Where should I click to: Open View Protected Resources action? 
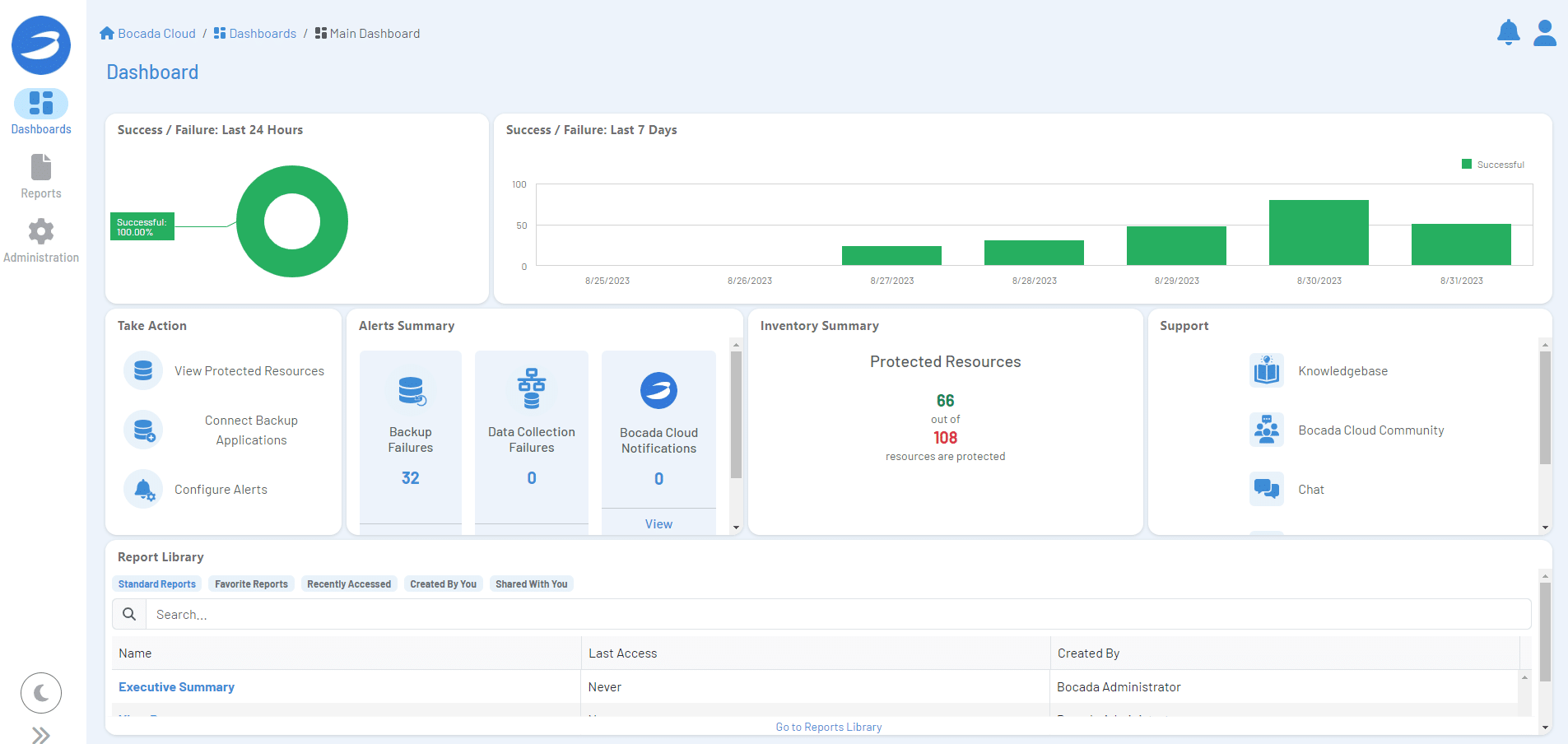pos(249,371)
